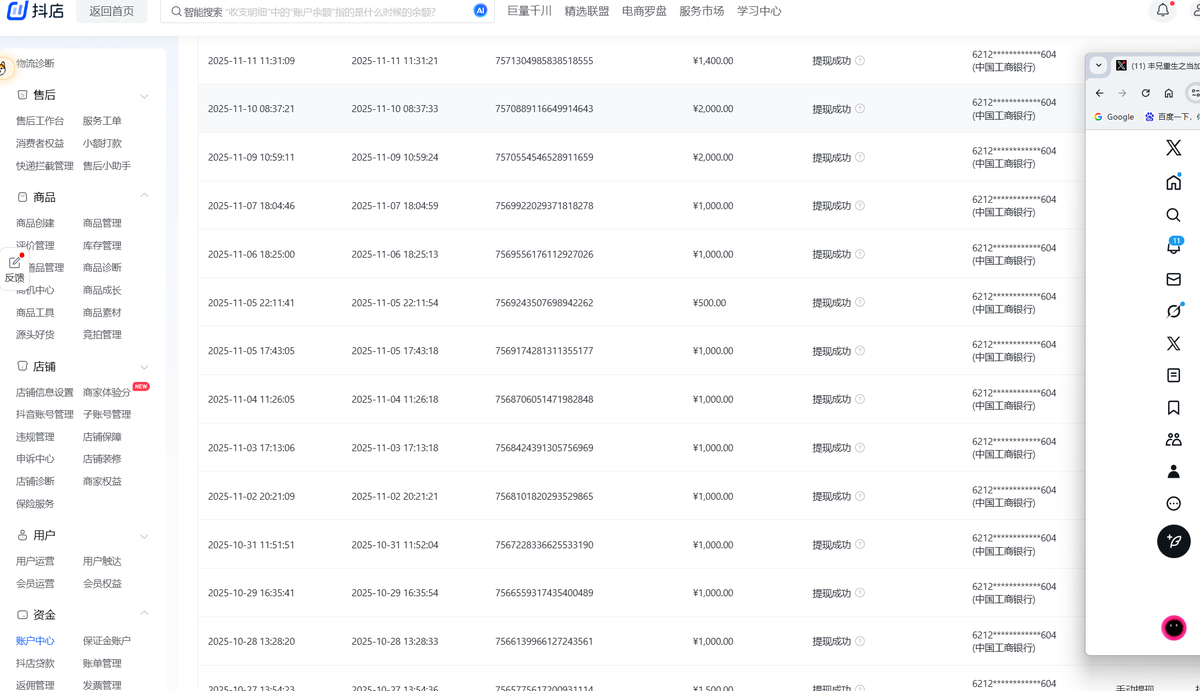Expand the 资金 sidebar section
Viewport: 1200px width, 691px height.
coord(143,614)
